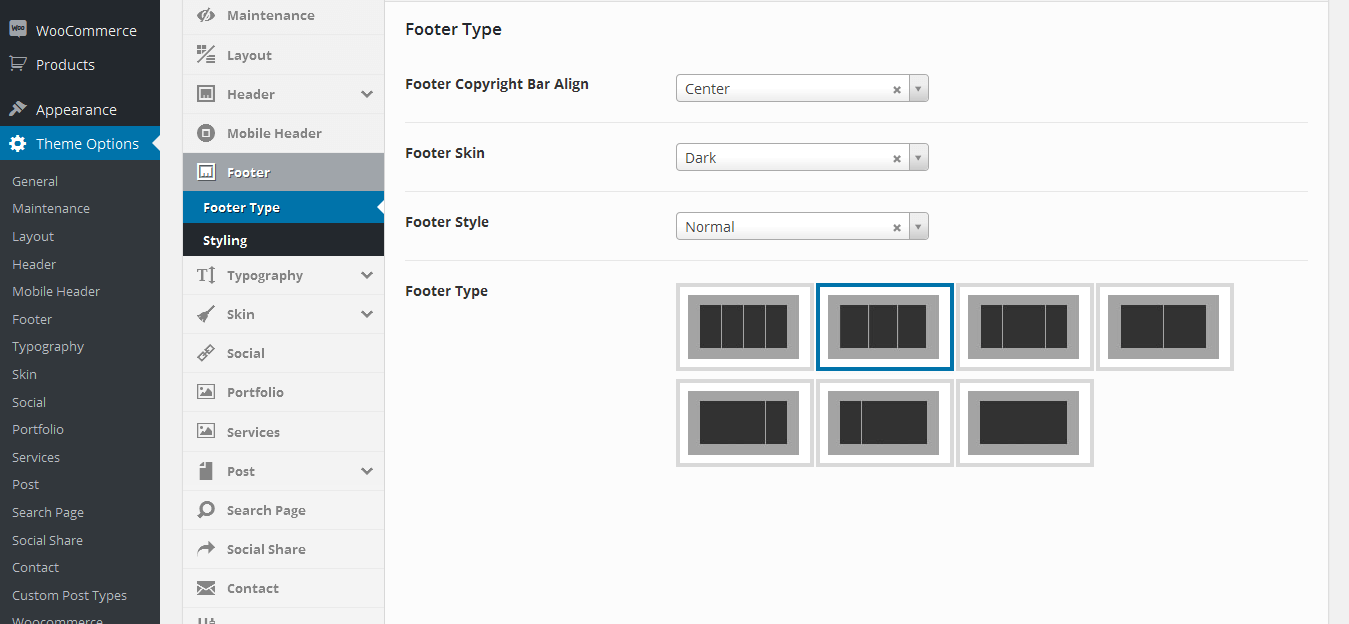Open Mobile Header link in admin sidebar

click(56, 291)
